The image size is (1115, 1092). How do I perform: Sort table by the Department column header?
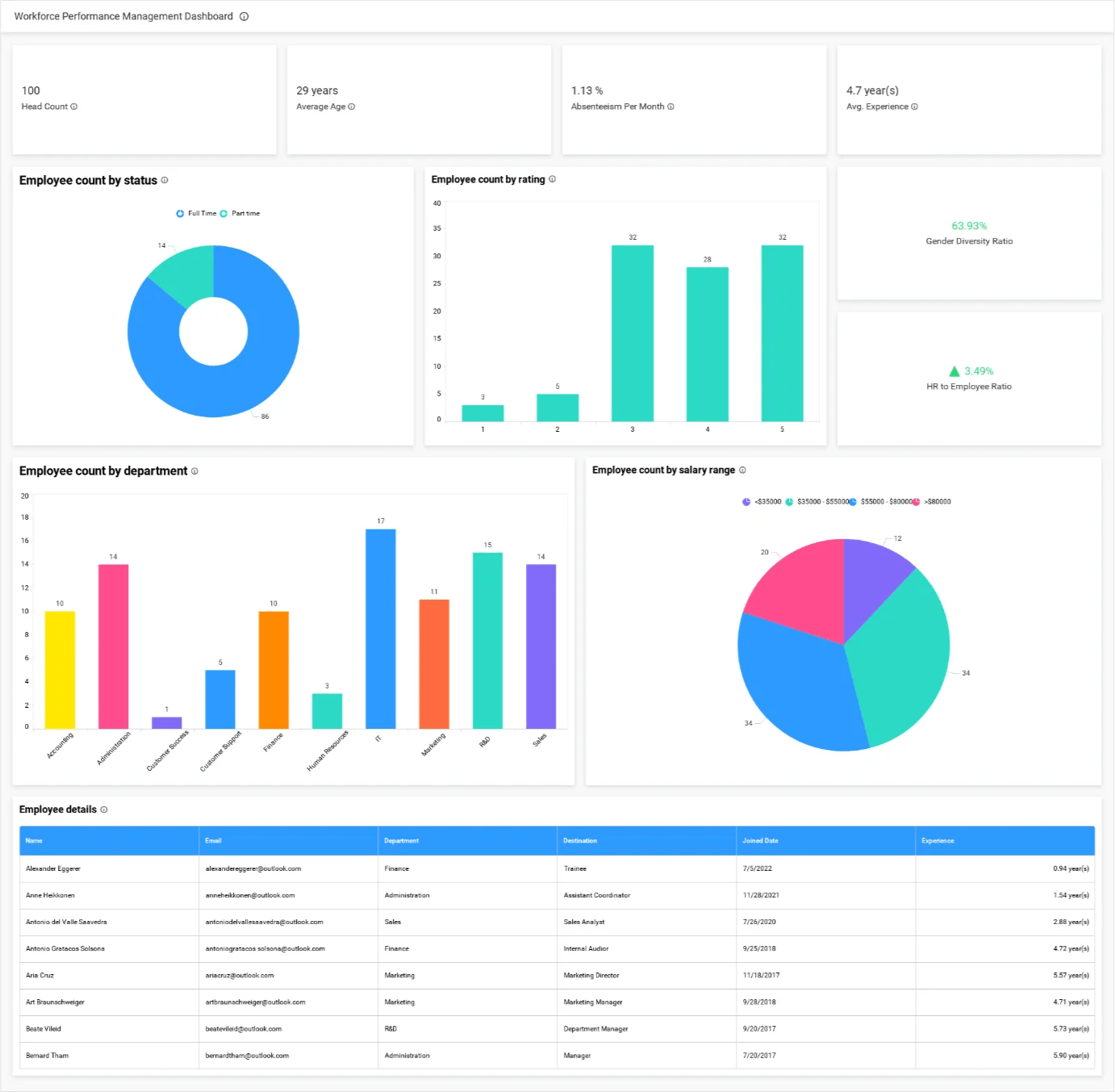point(468,841)
